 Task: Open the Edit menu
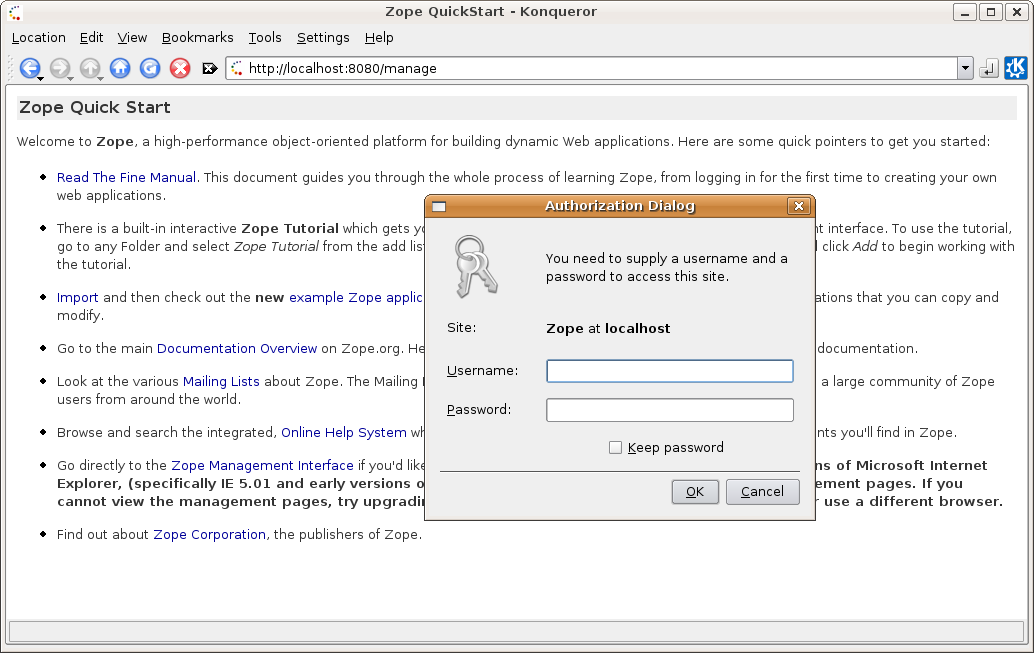coord(92,38)
